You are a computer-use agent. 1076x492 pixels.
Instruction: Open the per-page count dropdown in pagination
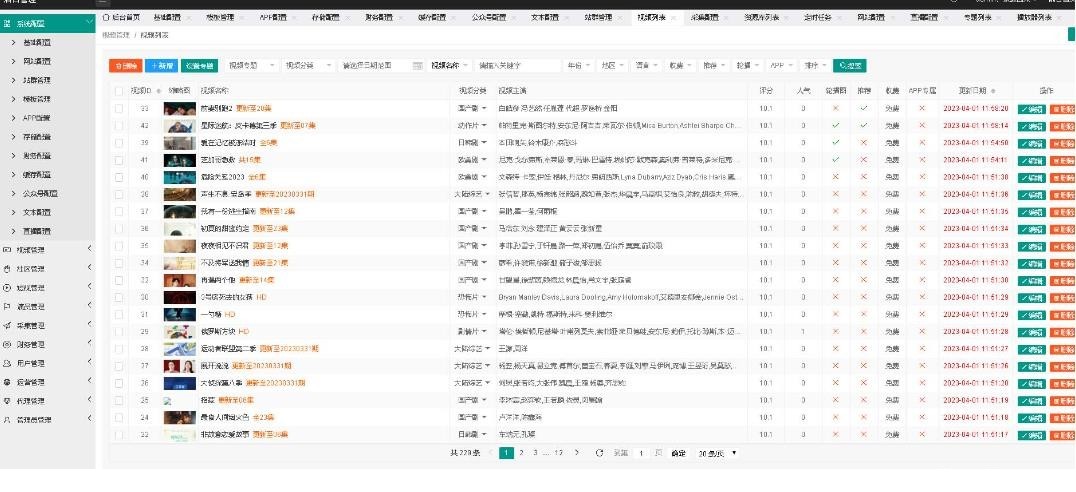pyautogui.click(x=717, y=453)
